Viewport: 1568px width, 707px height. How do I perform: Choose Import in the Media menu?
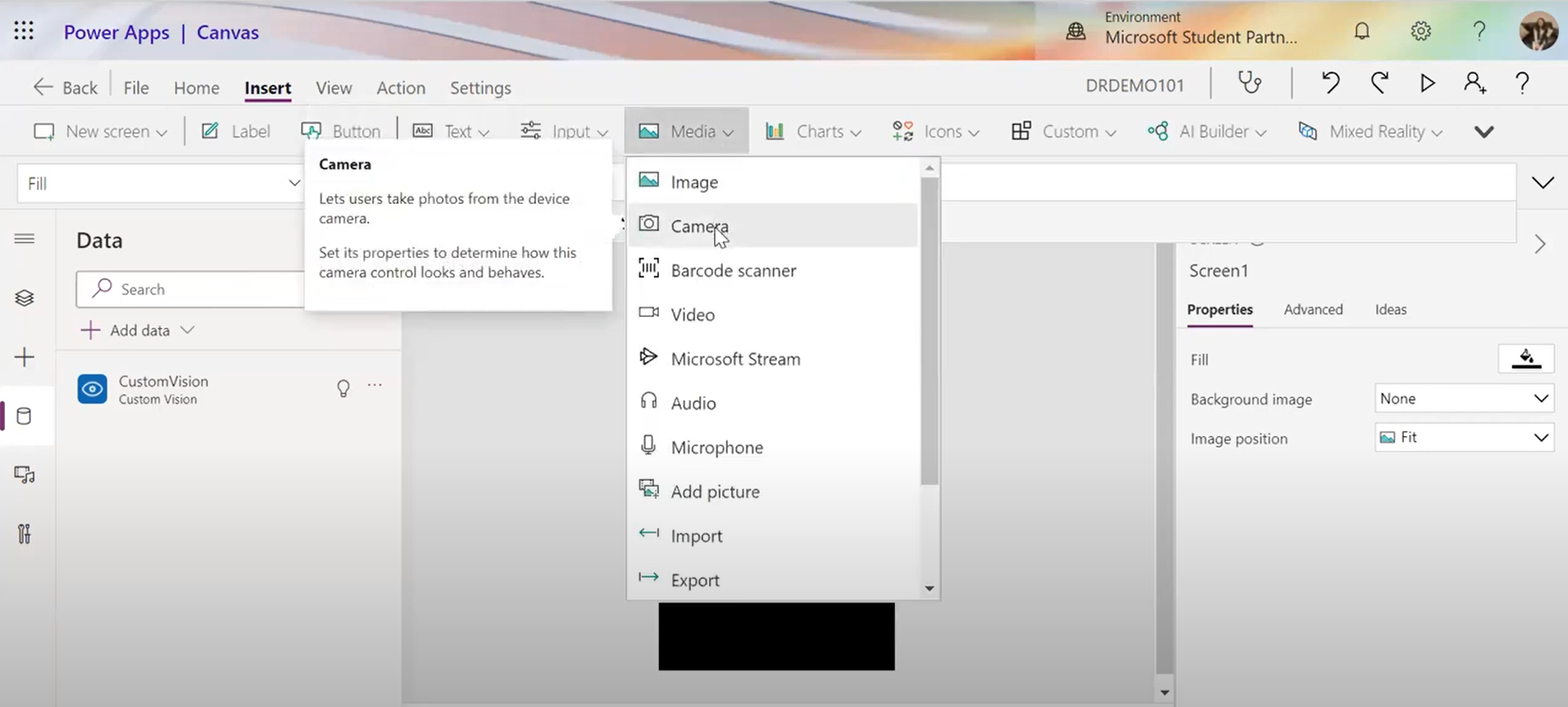click(772, 536)
